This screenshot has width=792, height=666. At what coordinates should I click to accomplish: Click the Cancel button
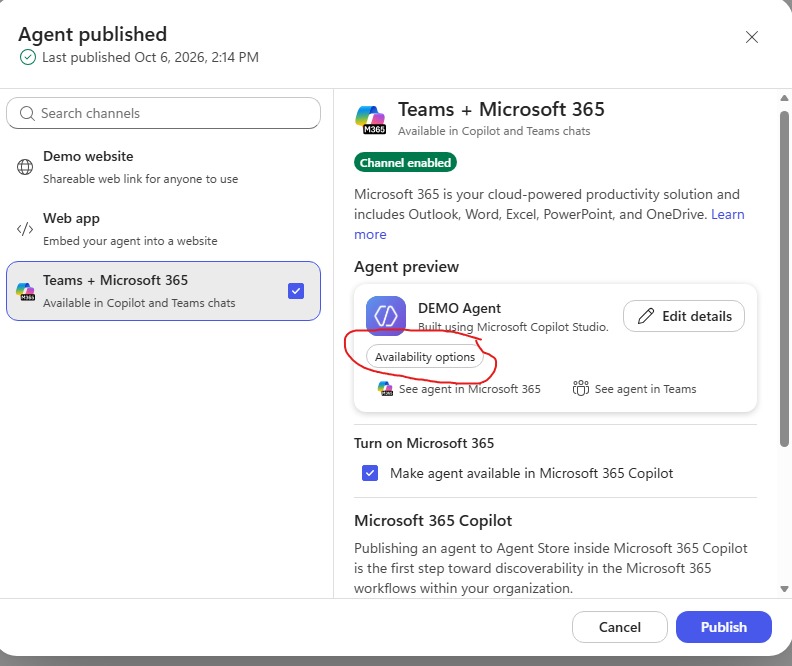(619, 627)
